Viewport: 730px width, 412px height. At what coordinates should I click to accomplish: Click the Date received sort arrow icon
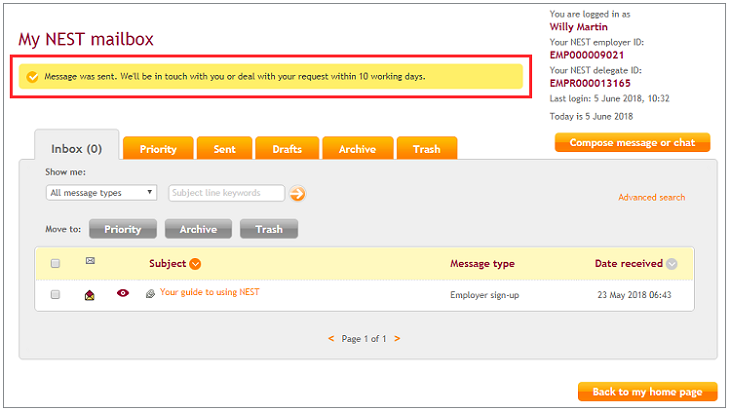[671, 264]
